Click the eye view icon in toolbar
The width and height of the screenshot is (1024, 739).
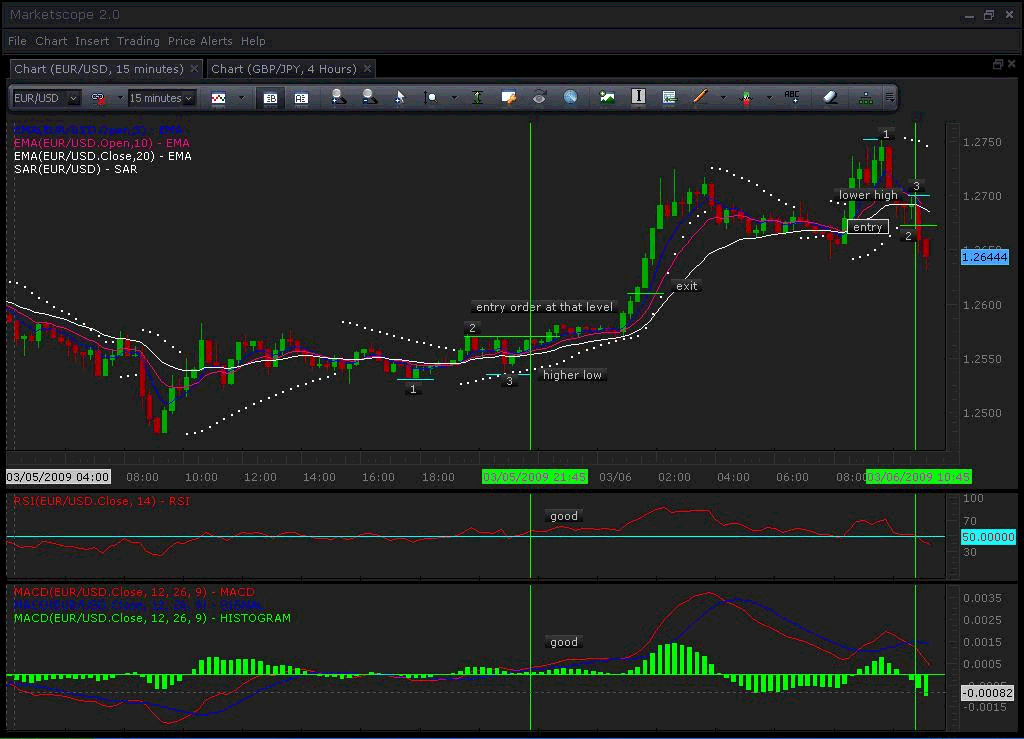(x=539, y=97)
